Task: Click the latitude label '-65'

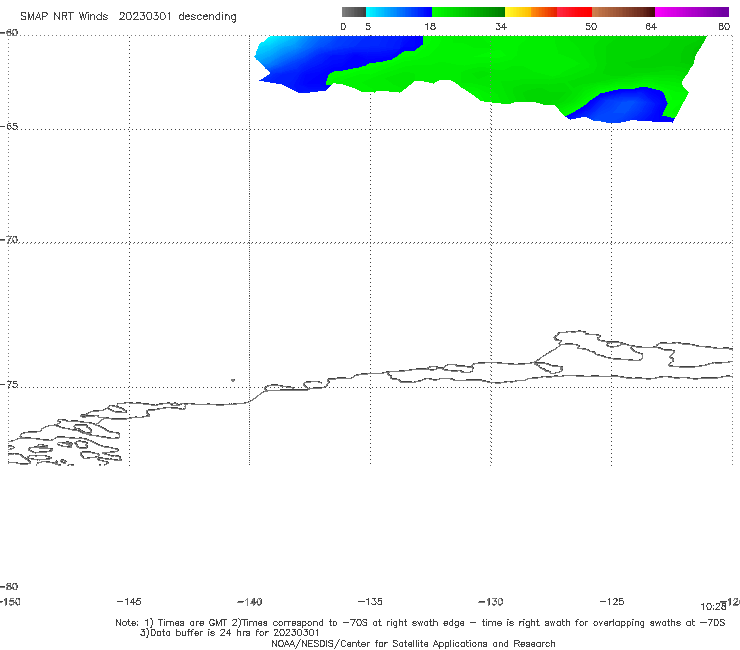Action: point(9,127)
